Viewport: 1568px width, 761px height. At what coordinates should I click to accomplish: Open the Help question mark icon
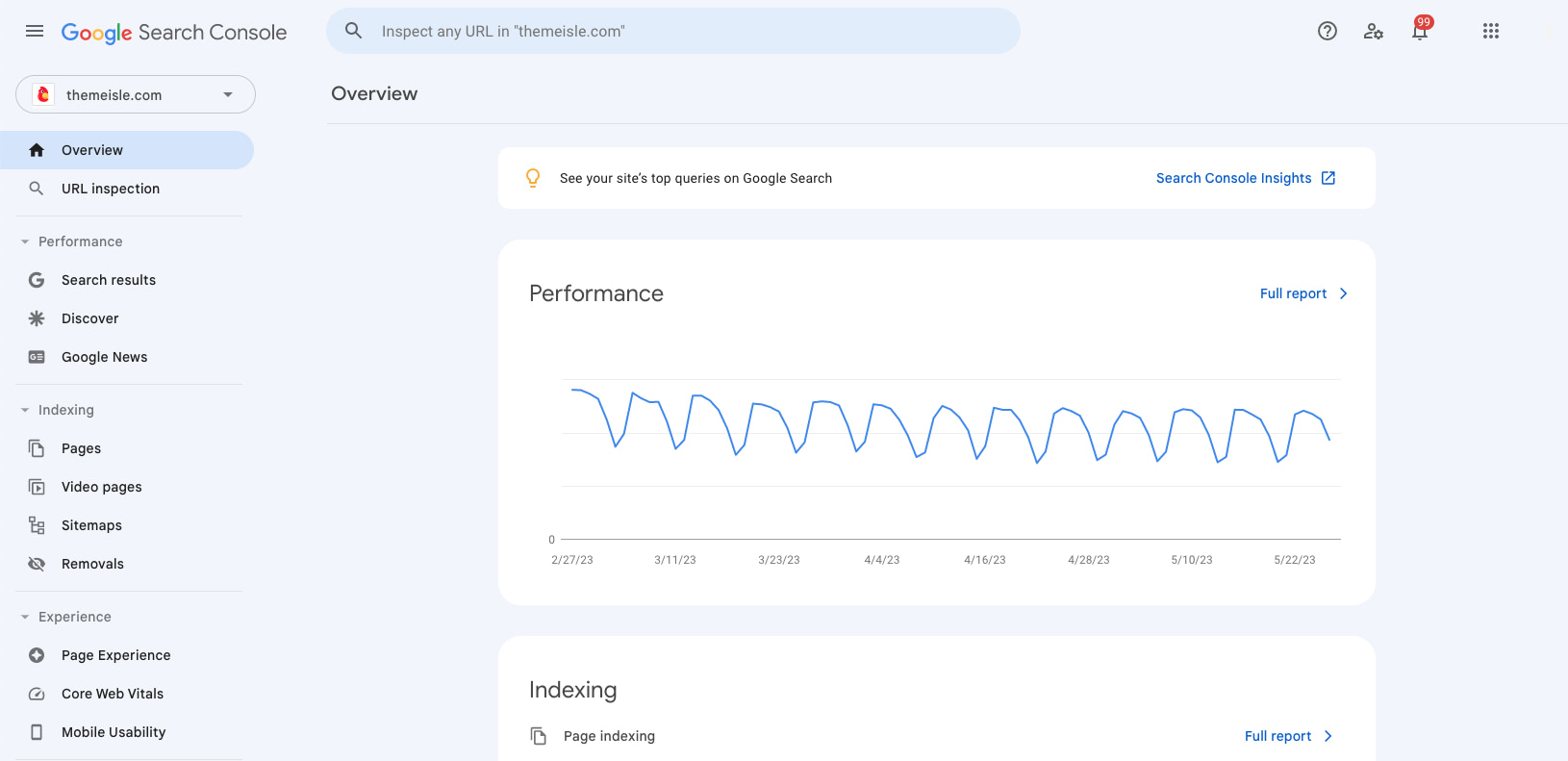pyautogui.click(x=1328, y=31)
